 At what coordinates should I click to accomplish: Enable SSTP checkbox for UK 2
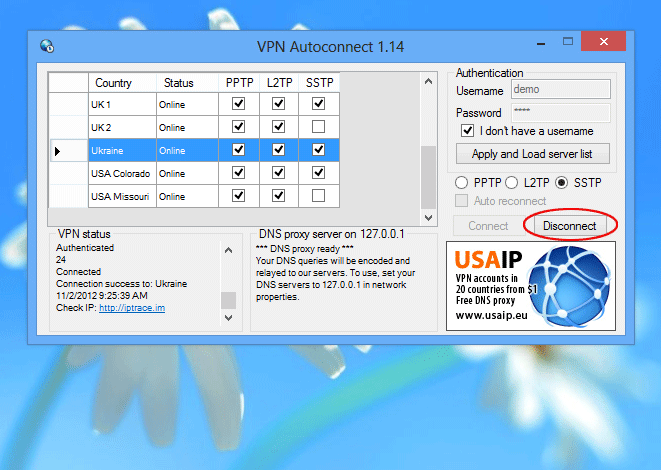pos(318,126)
